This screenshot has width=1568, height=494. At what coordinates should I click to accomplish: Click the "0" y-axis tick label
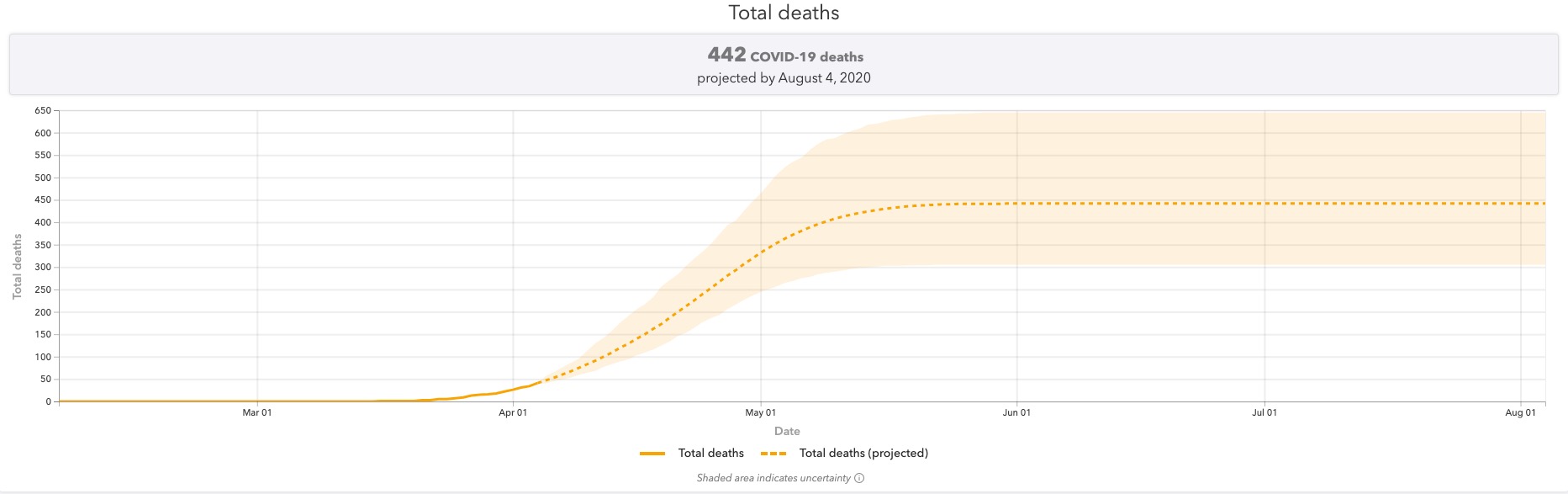point(49,401)
